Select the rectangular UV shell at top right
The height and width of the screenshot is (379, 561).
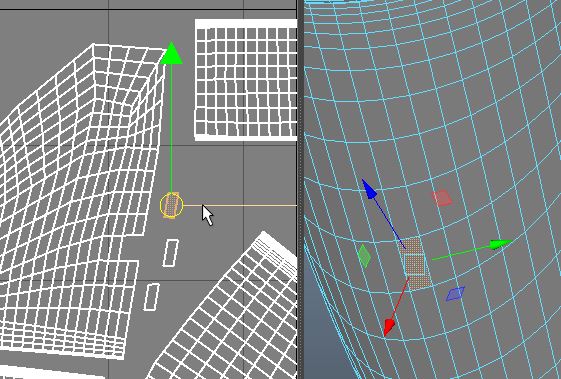(246, 80)
